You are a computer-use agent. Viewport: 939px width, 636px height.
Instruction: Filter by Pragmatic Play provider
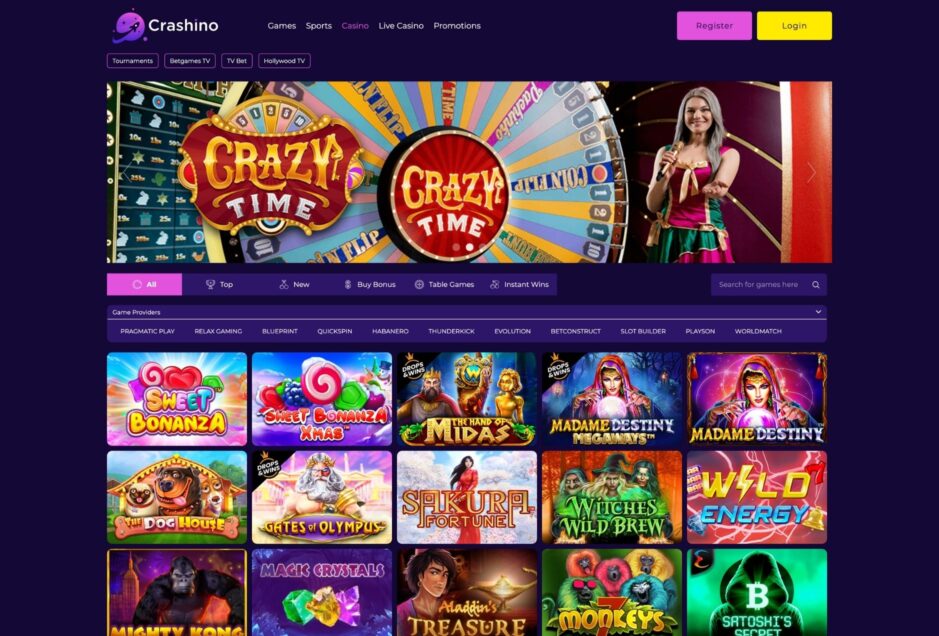(x=147, y=331)
